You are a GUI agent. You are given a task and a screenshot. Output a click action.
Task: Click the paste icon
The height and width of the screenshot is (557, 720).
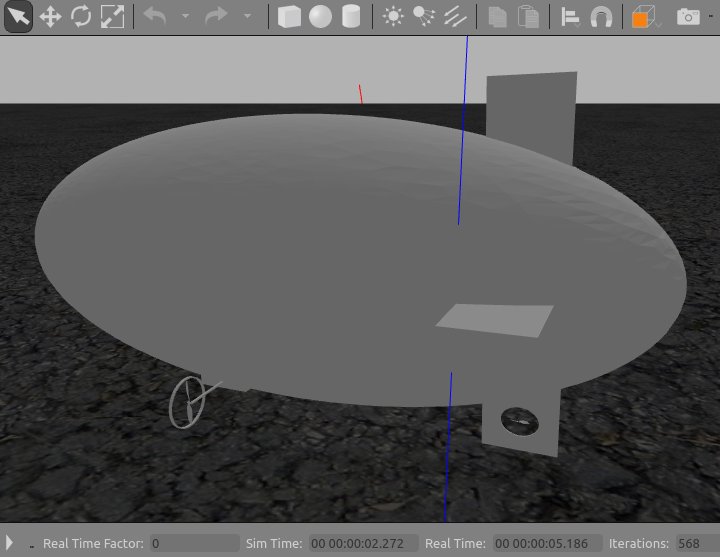point(528,17)
